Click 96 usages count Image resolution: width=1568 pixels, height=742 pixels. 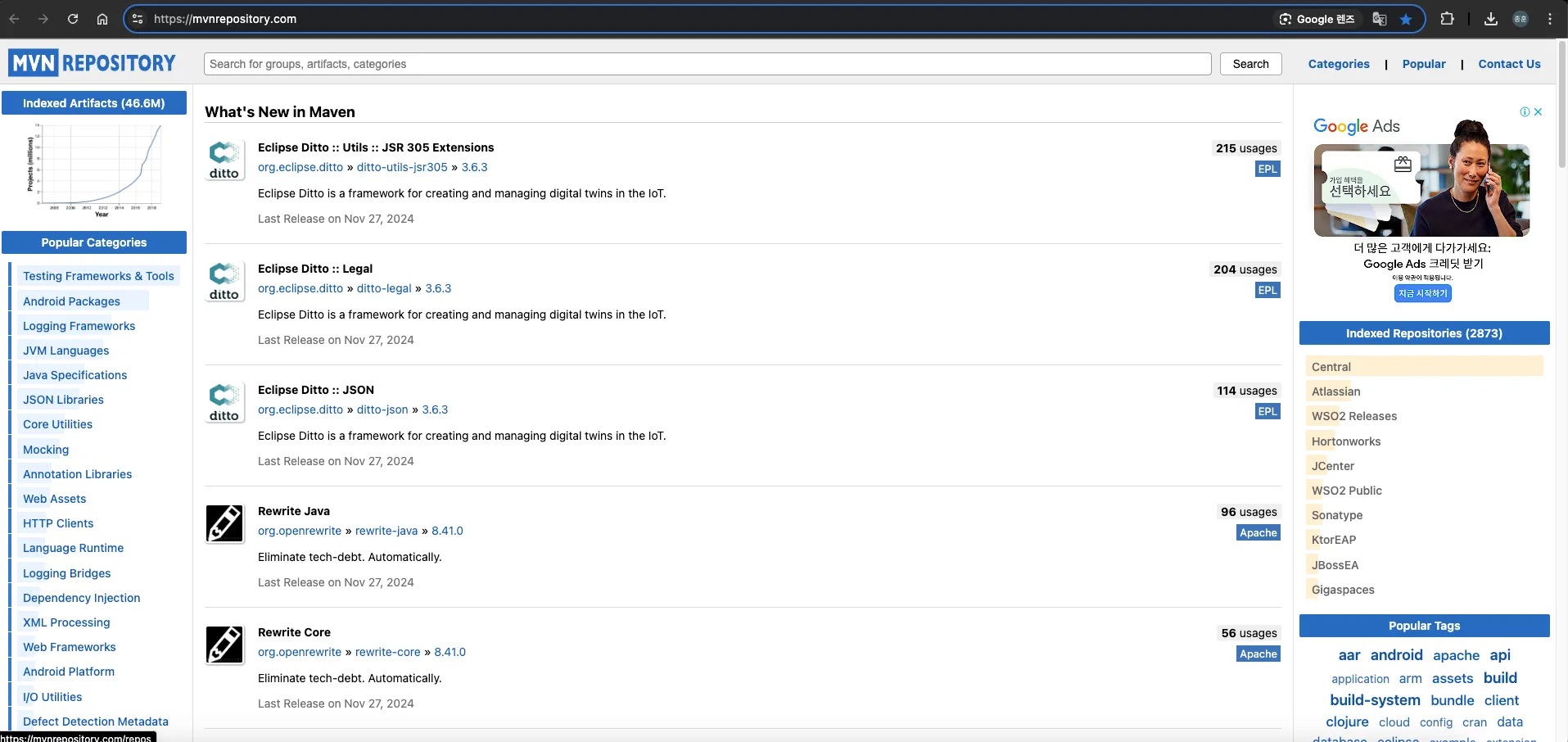[x=1249, y=512]
